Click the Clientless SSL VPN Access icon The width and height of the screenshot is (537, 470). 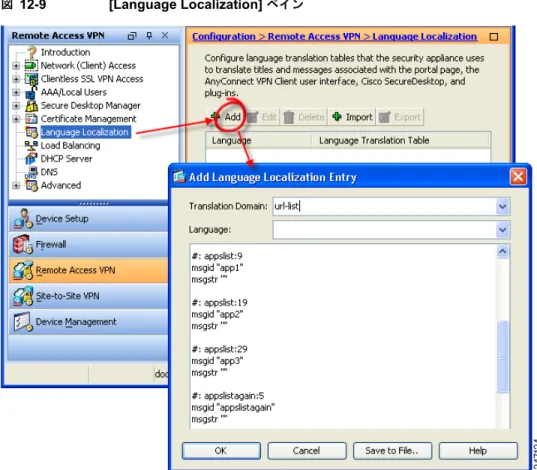click(x=31, y=79)
